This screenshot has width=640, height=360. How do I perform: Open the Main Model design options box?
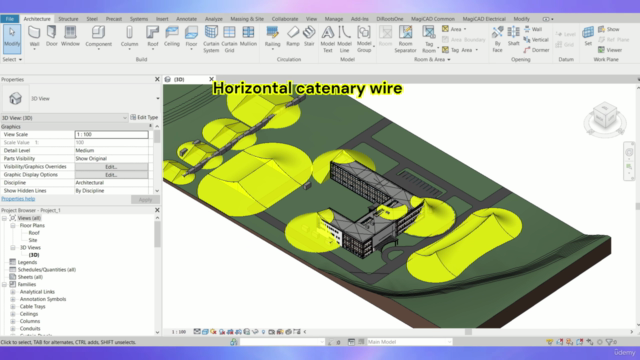(x=409, y=342)
